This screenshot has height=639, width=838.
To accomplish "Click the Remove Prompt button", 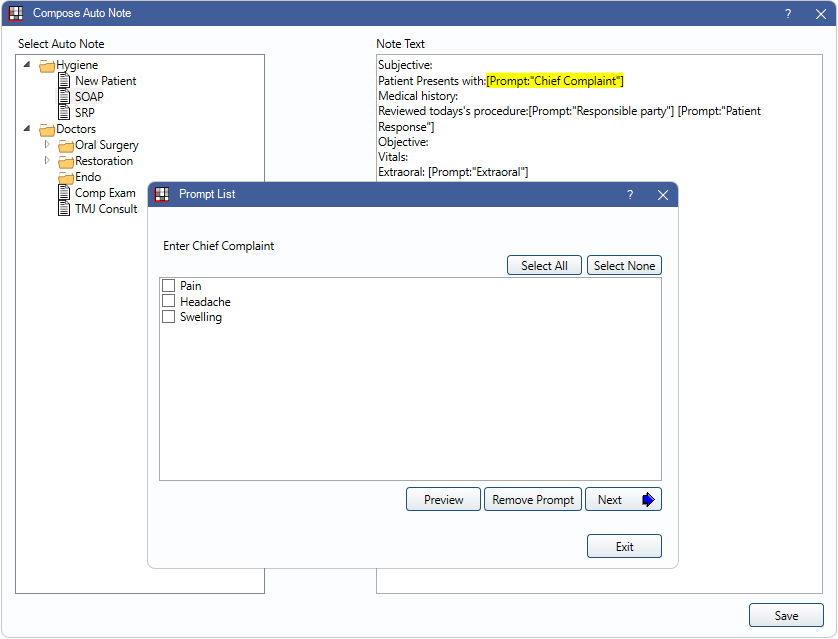I will [533, 500].
